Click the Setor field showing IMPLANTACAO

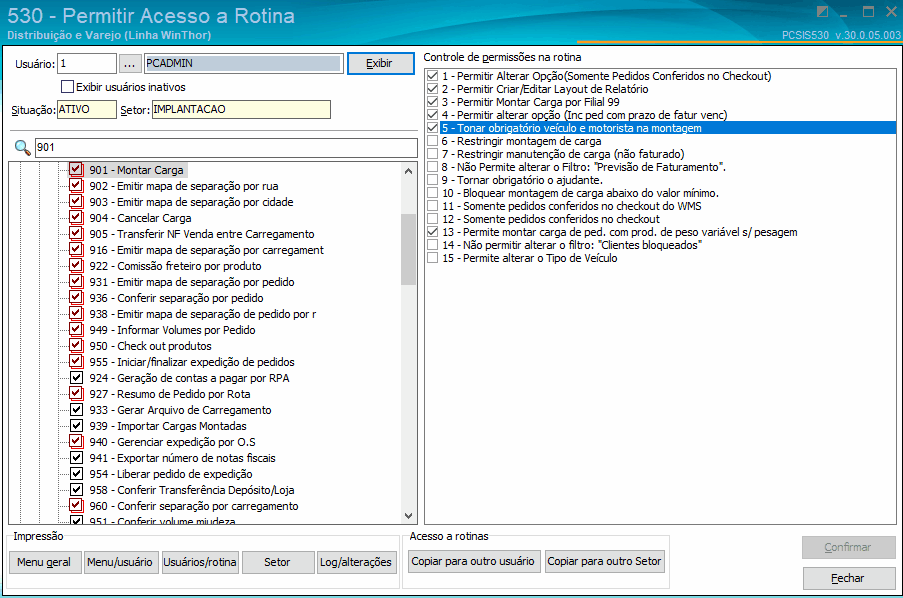pos(241,109)
